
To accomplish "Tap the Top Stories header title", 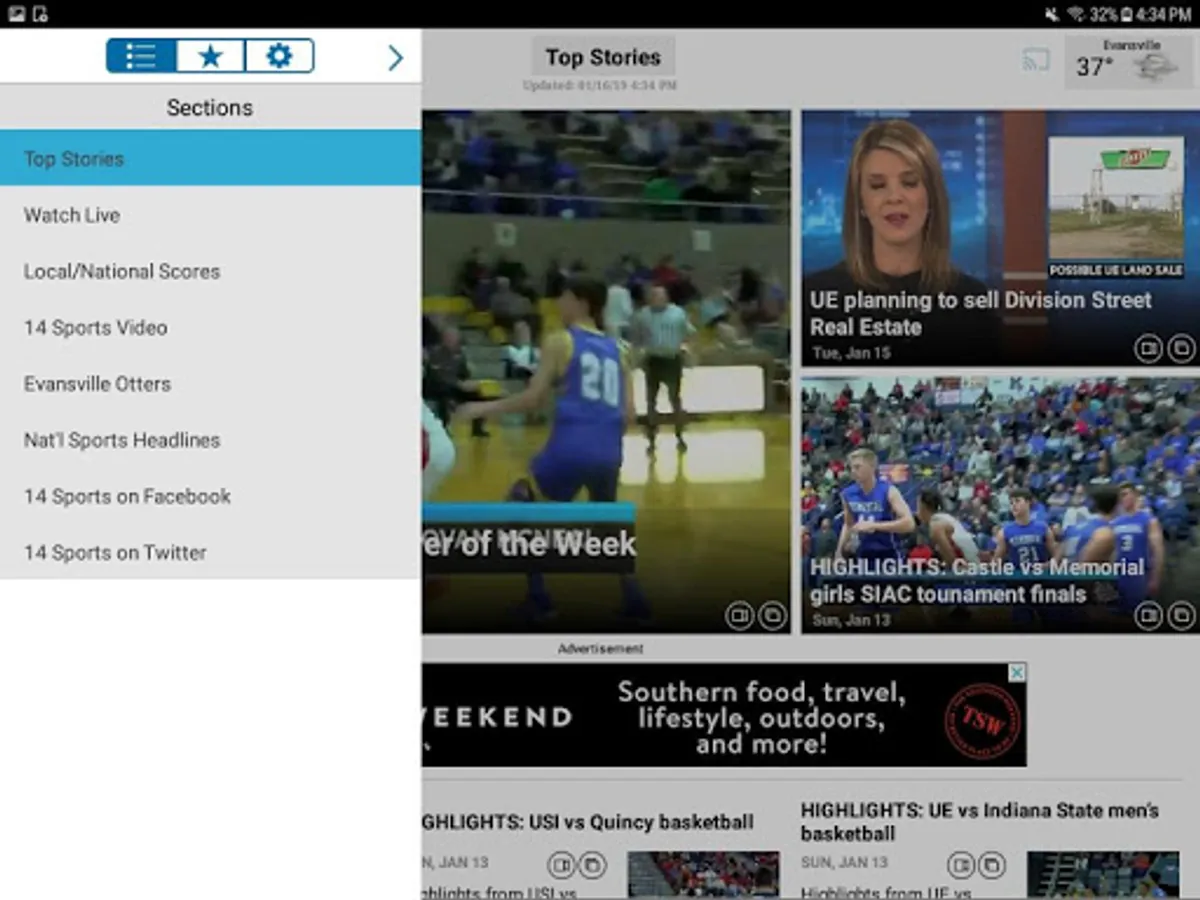I will coord(603,57).
